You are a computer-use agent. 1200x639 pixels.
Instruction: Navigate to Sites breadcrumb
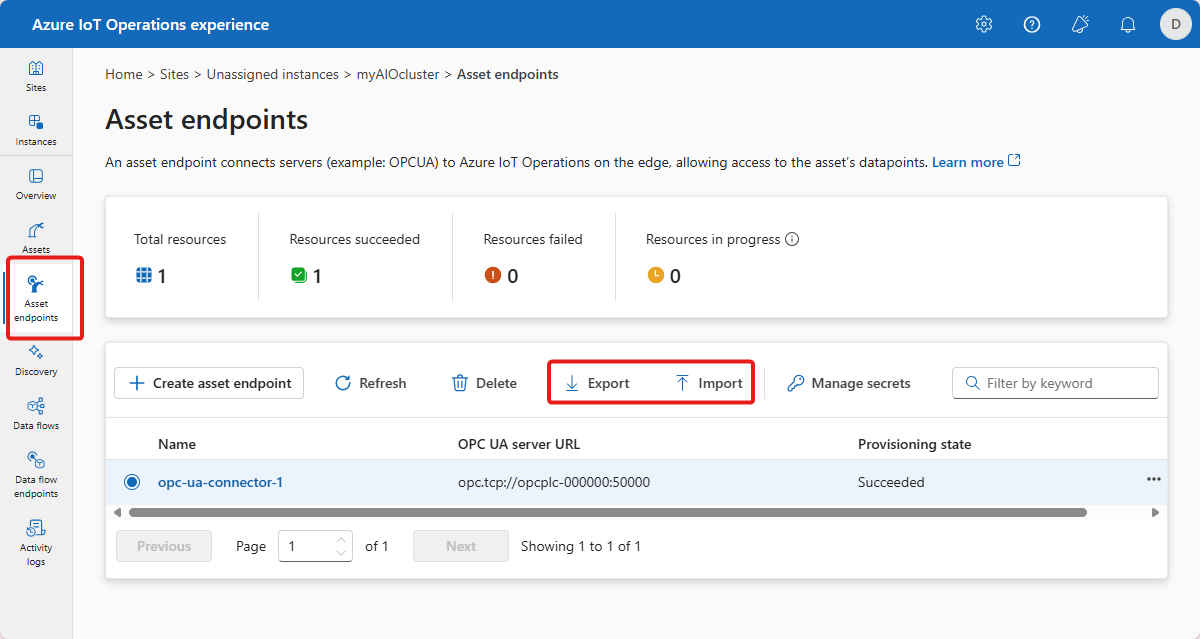click(x=174, y=74)
